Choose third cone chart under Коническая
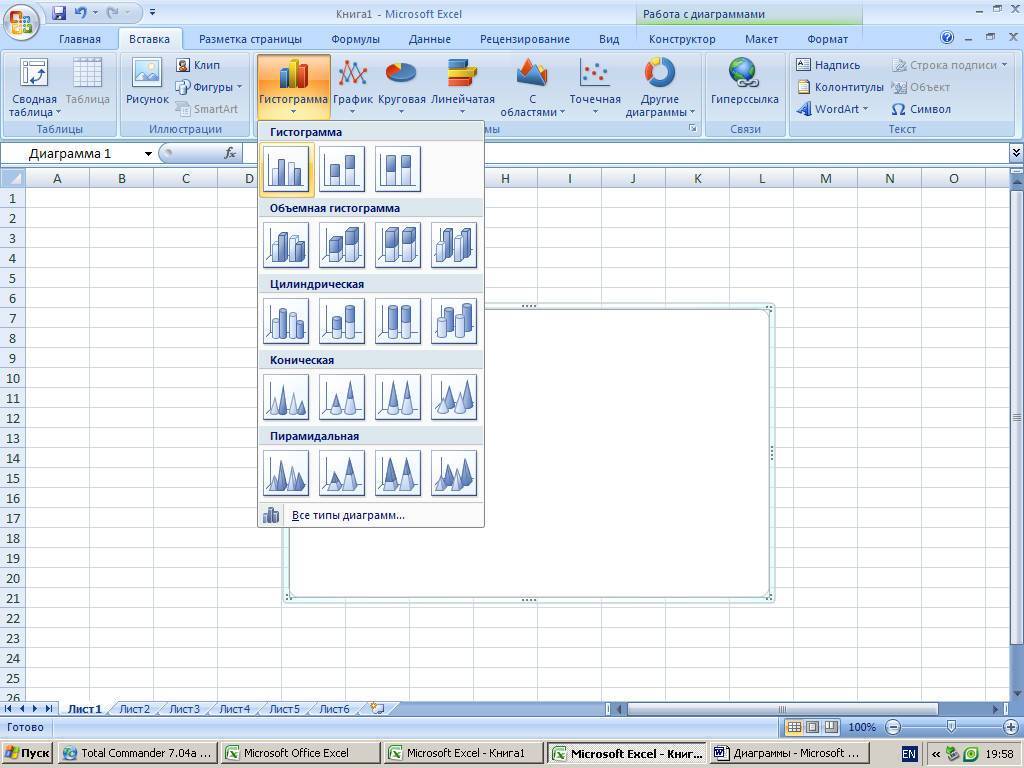 pyautogui.click(x=398, y=397)
